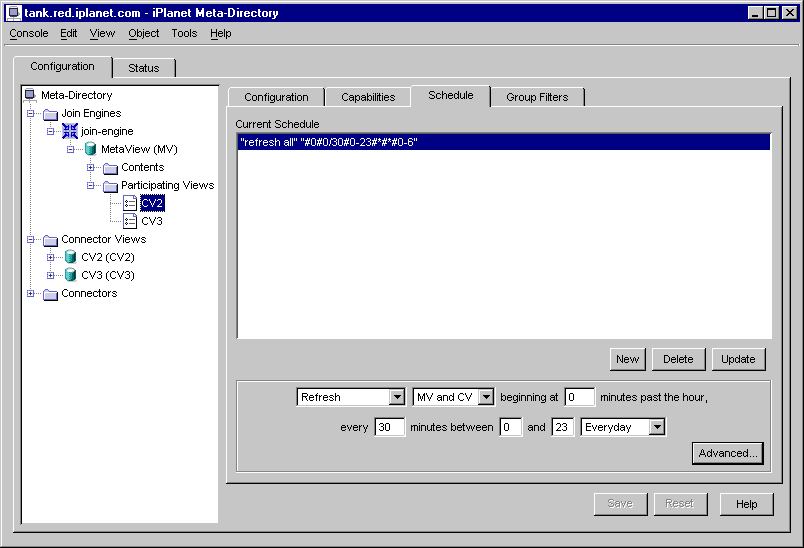
Task: Select the highlighted CV2 tree label
Action: (152, 204)
